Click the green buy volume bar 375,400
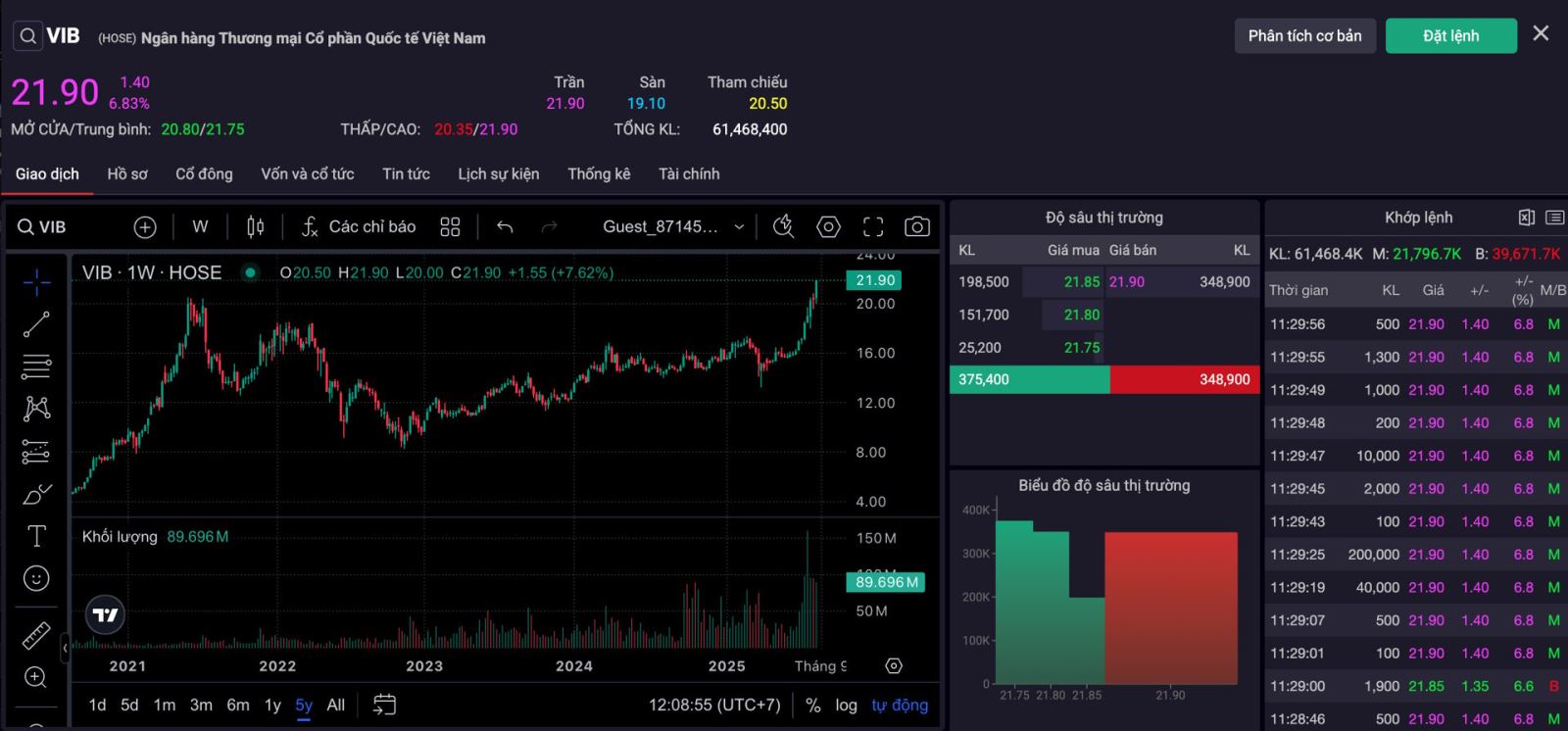 click(x=1029, y=379)
